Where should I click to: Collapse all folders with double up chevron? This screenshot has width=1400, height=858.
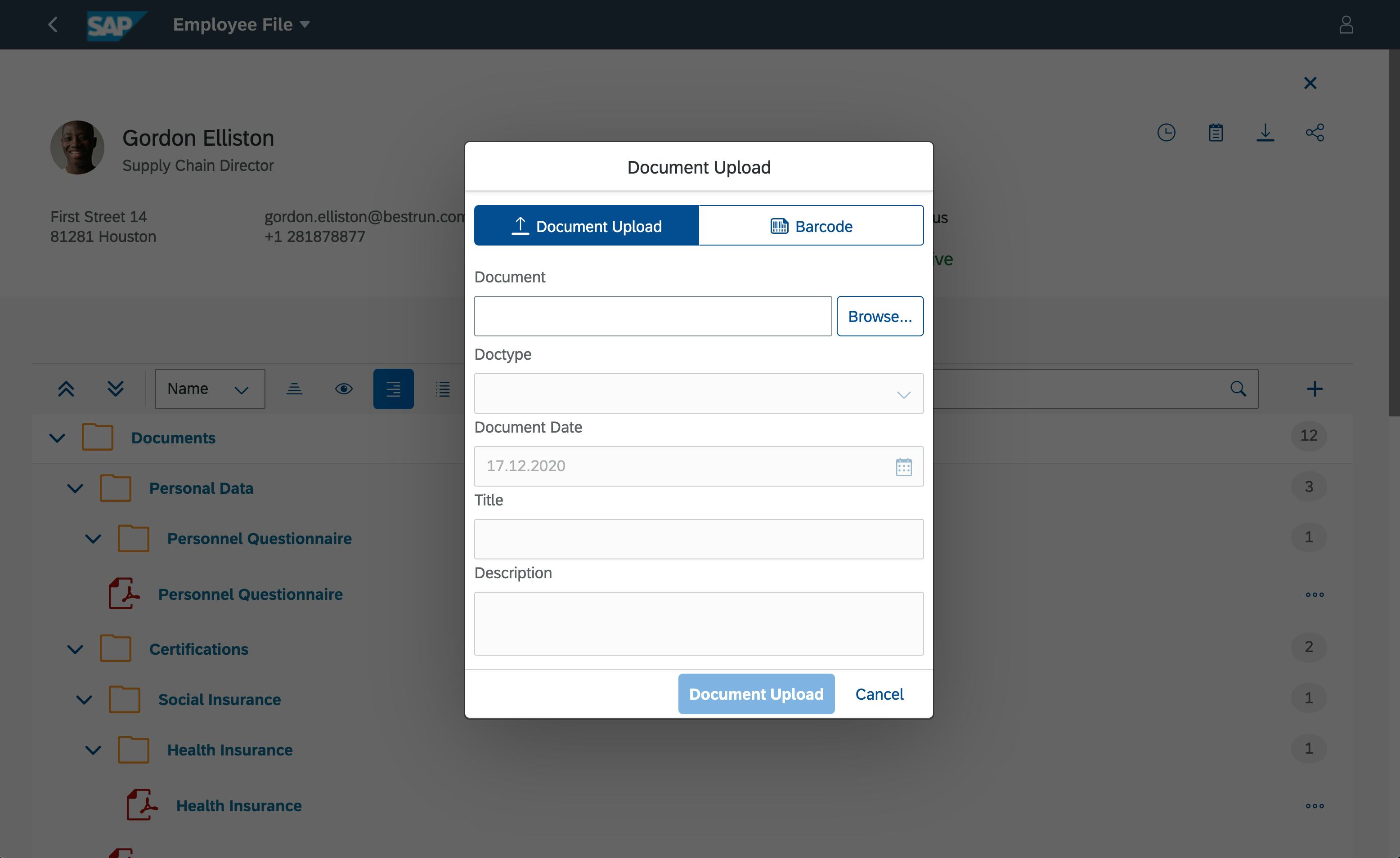coord(66,389)
